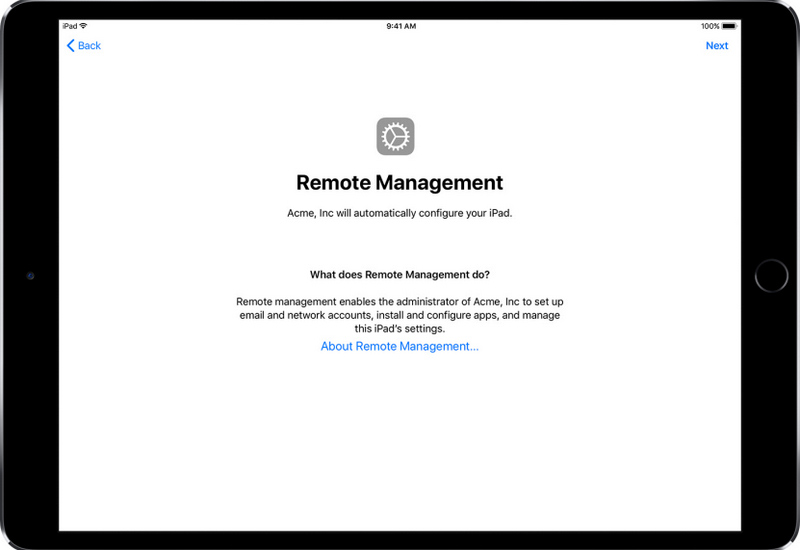Click the iPad physical home button

point(771,276)
